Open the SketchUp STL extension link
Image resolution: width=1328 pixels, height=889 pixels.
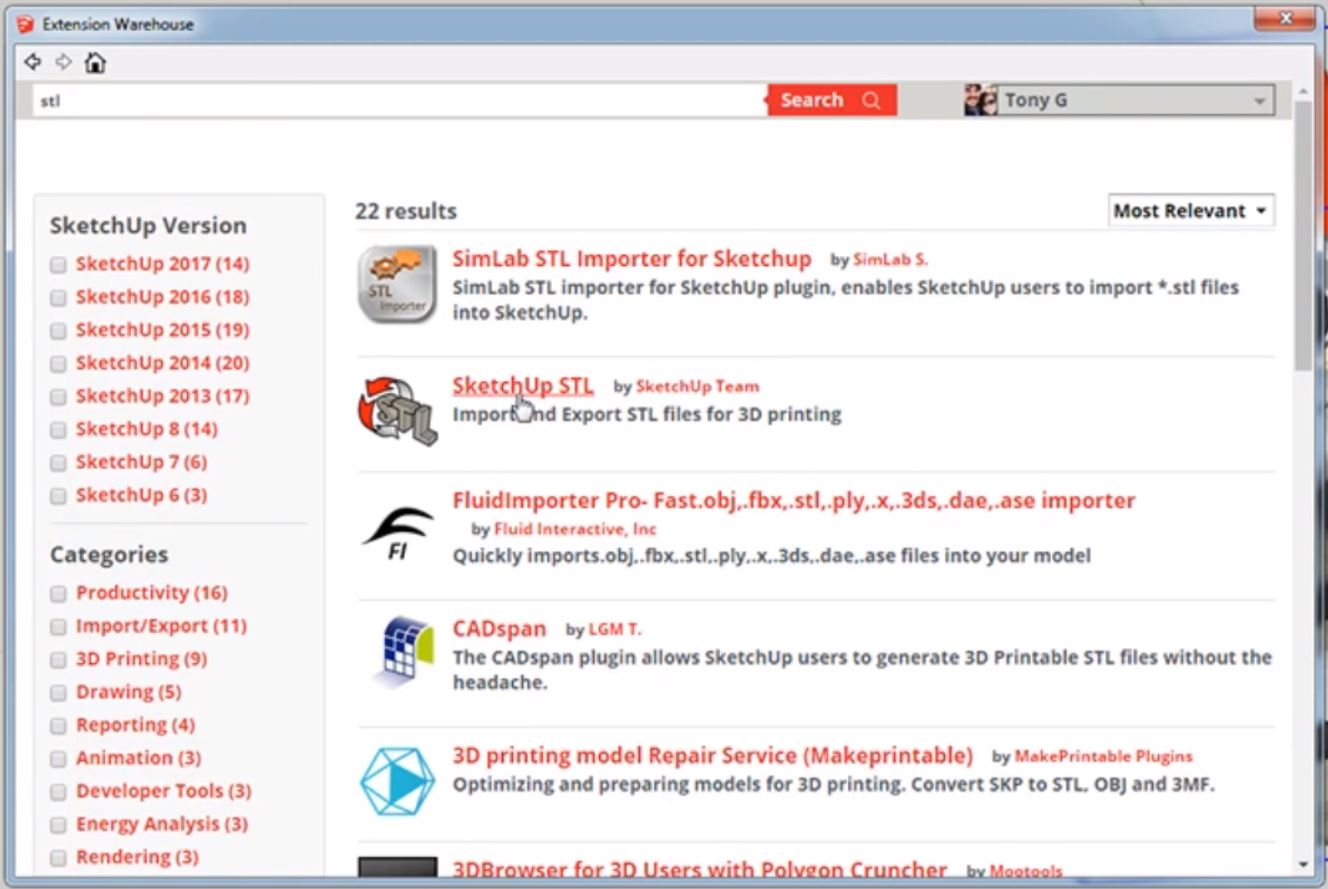tap(523, 385)
